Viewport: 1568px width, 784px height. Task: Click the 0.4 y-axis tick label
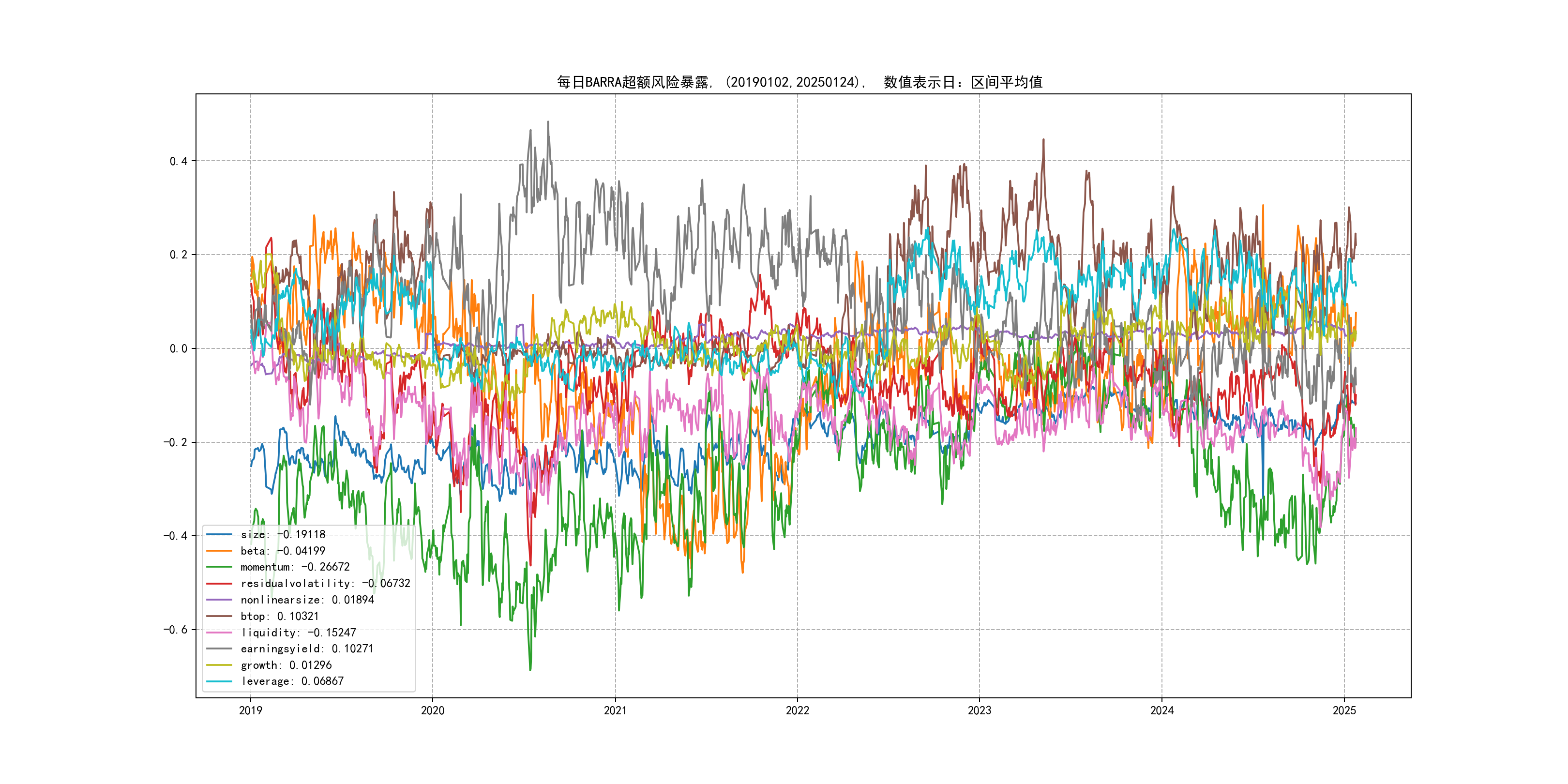click(x=179, y=161)
